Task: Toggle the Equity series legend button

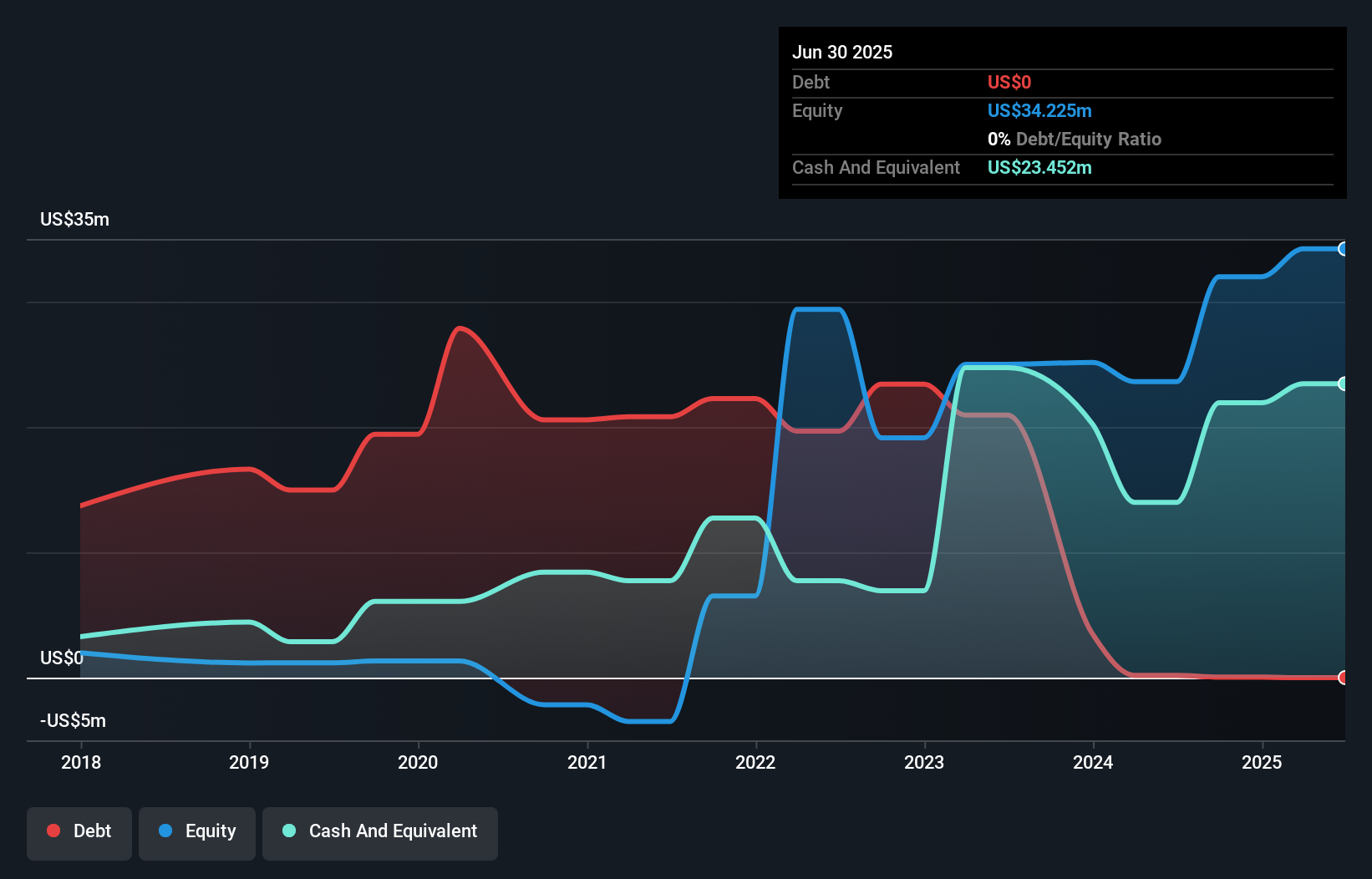Action: (x=197, y=833)
